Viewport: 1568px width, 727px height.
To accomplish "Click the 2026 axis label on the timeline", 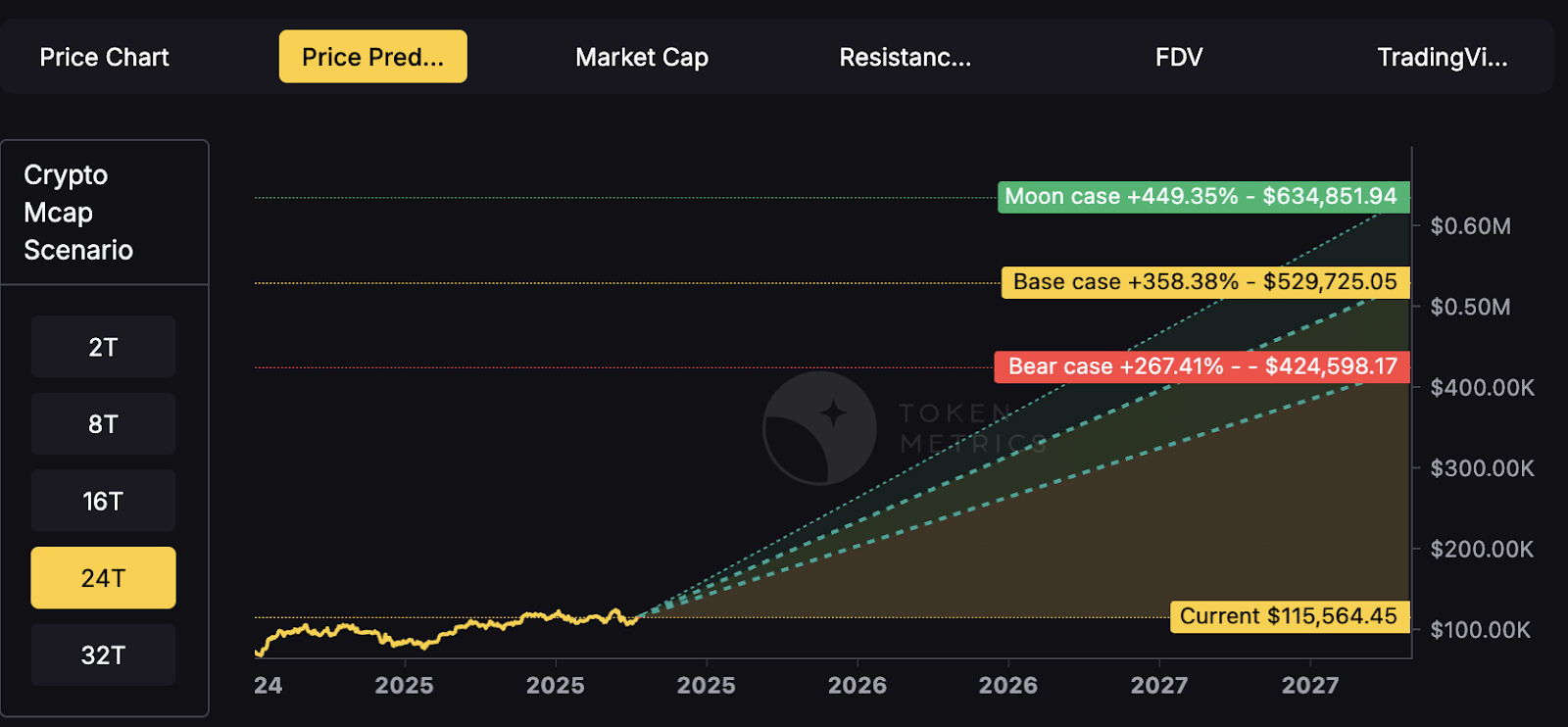I will click(x=857, y=685).
